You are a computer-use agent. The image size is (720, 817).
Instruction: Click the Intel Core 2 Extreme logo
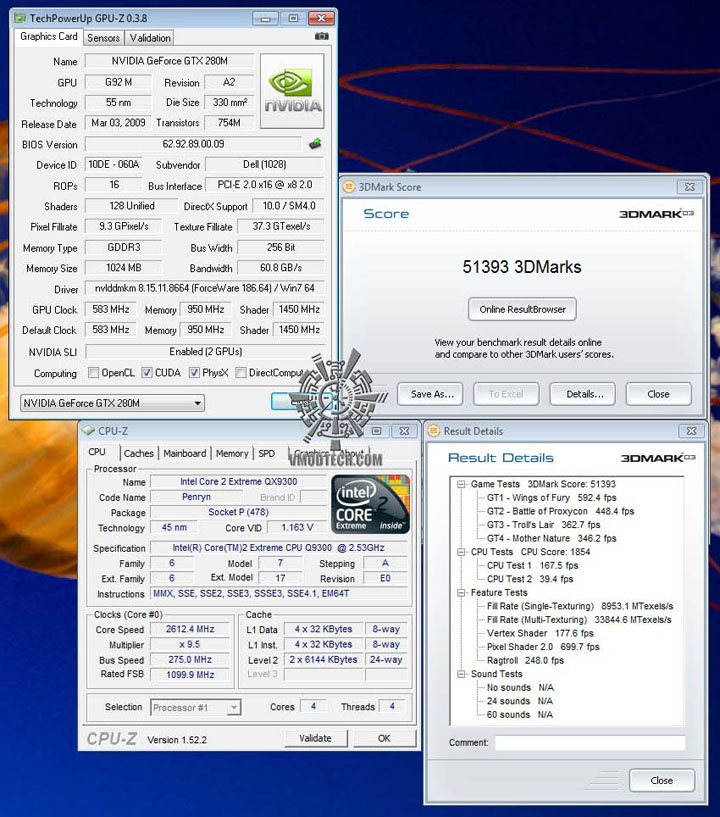click(370, 504)
